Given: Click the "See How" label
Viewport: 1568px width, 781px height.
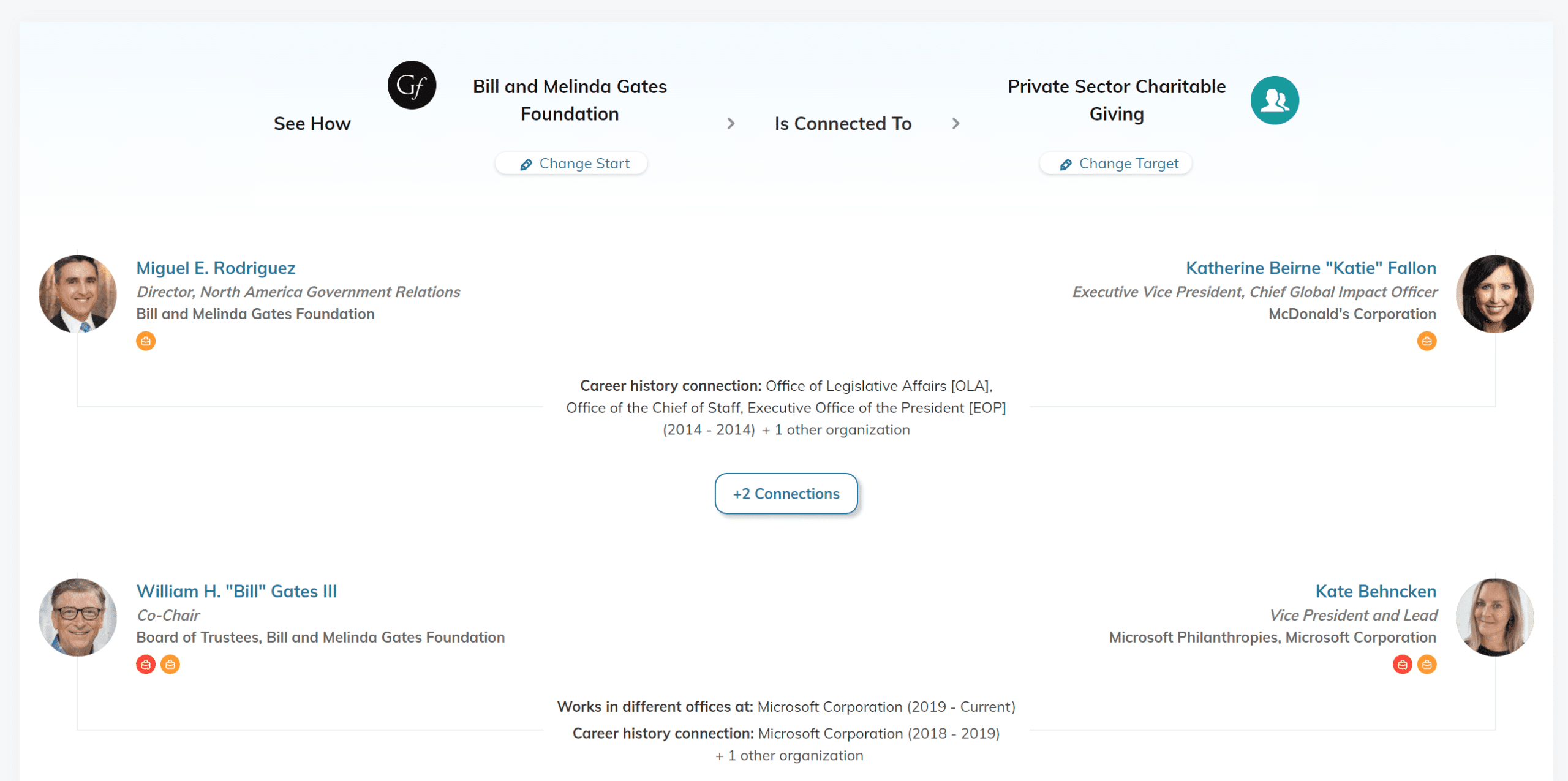Looking at the screenshot, I should tap(312, 124).
